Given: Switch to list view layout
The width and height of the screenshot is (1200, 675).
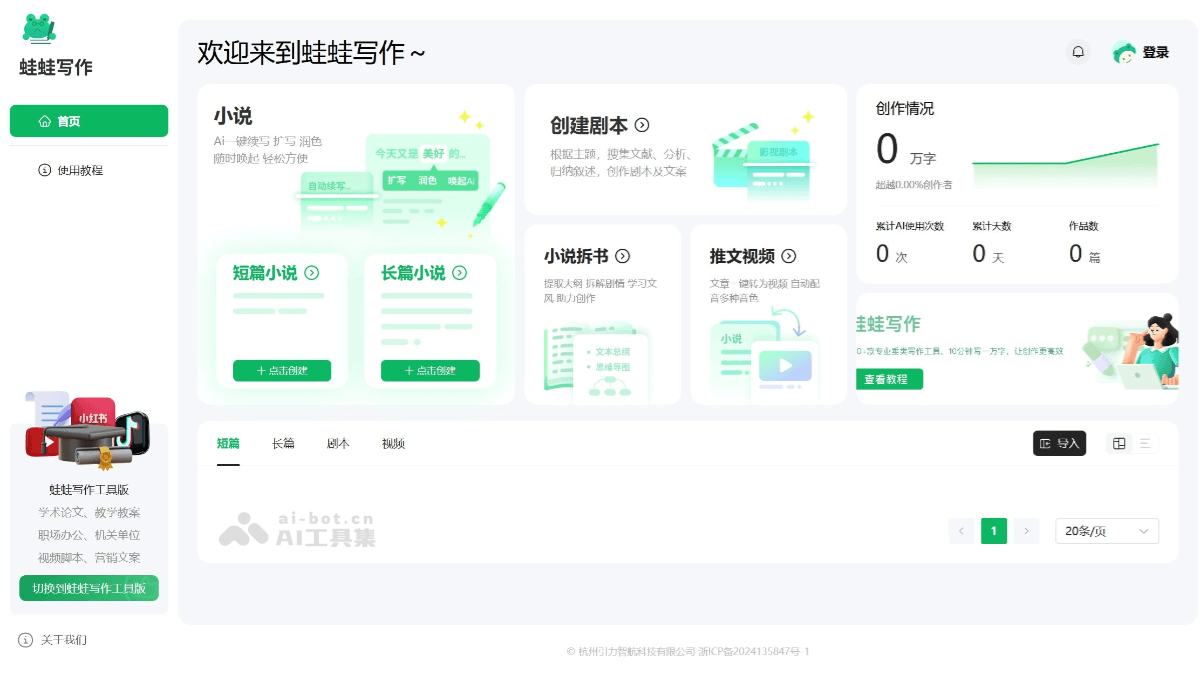Looking at the screenshot, I should click(1145, 442).
